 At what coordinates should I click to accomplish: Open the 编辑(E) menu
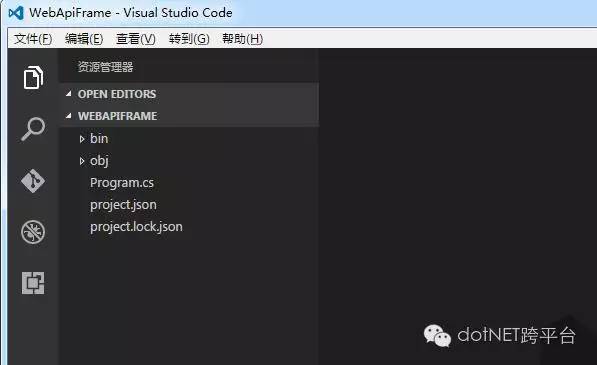tap(84, 39)
